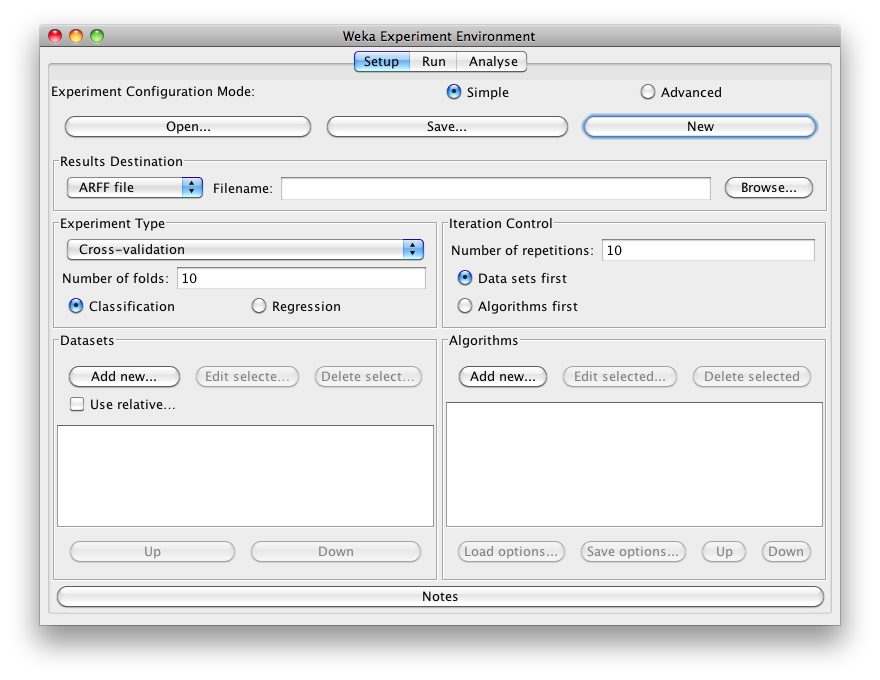Open the Run tab
Screen dimensions: 880x680
pyautogui.click(x=433, y=61)
